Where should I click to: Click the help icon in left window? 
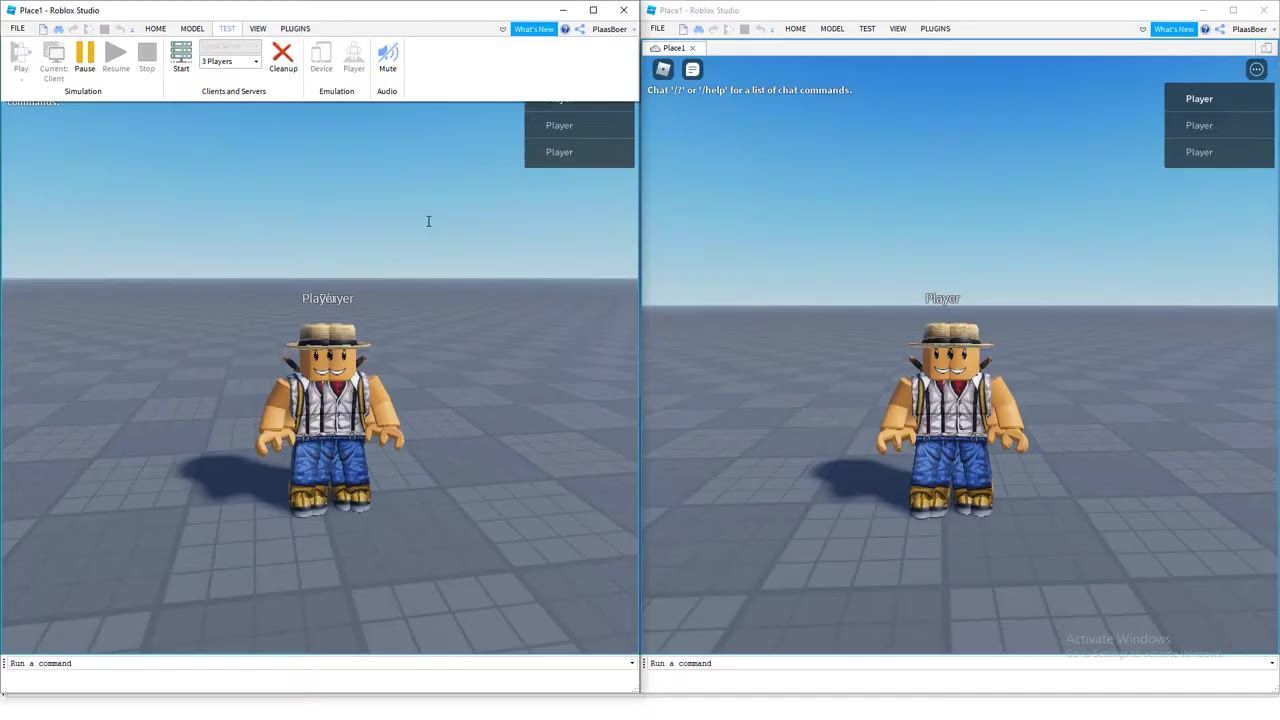tap(565, 29)
